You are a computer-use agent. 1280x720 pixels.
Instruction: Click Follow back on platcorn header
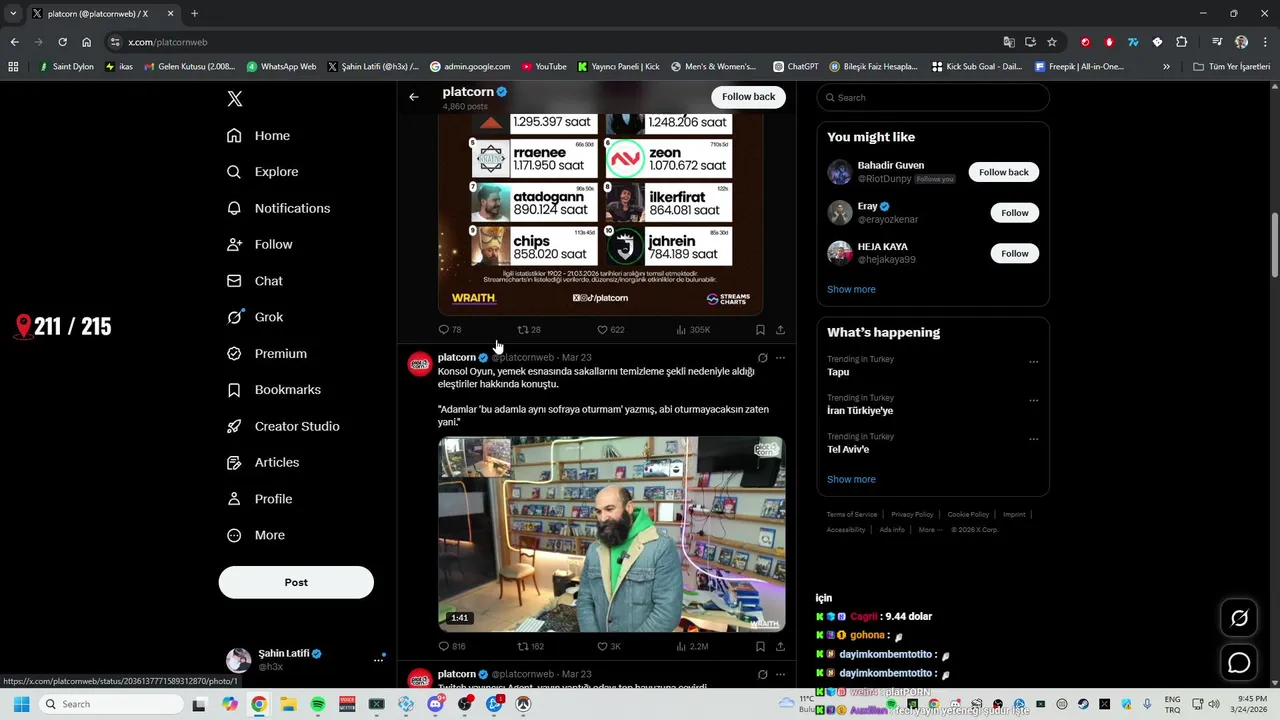(x=748, y=97)
